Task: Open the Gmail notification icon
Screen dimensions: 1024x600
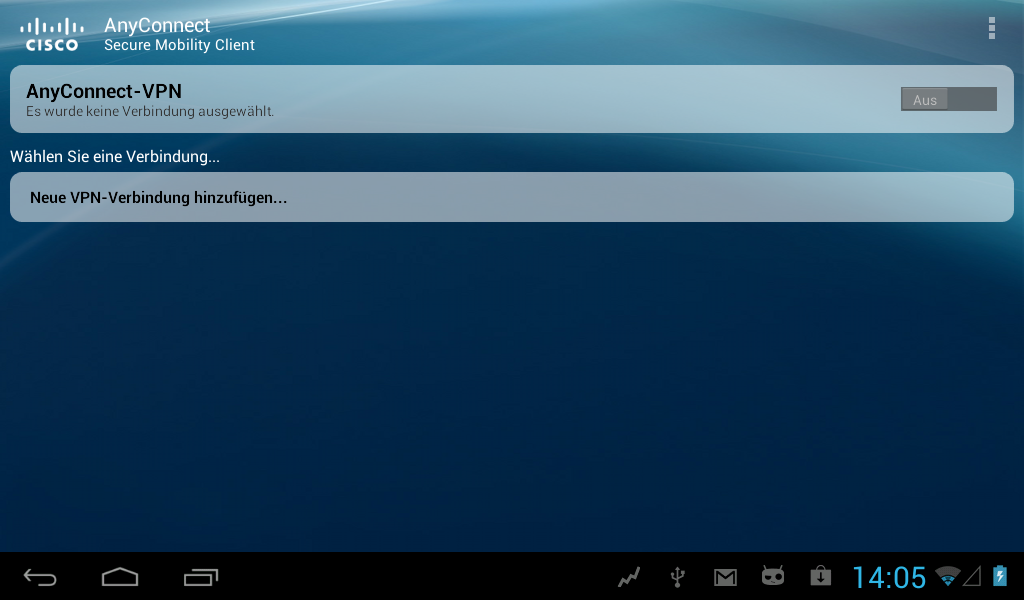Action: point(725,577)
